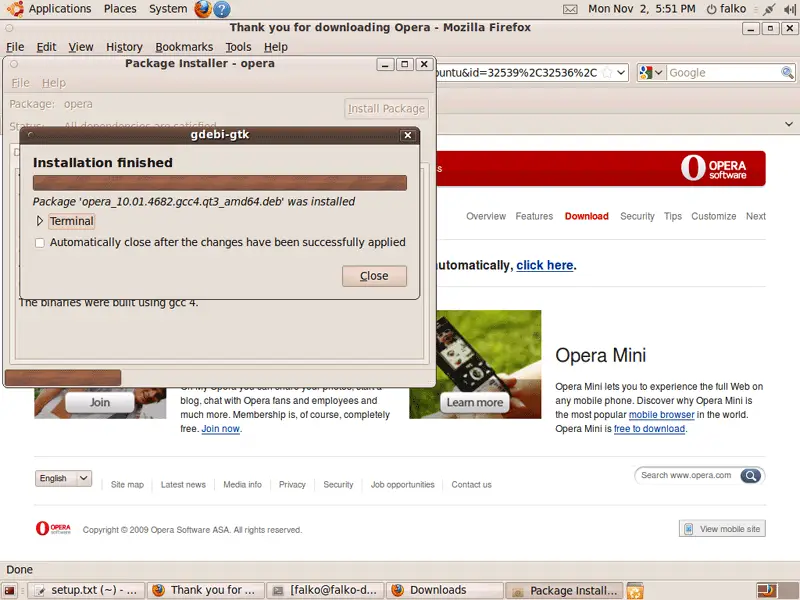Viewport: 800px width, 600px height.
Task: Click the trash icon in bottom panel
Action: click(635, 591)
